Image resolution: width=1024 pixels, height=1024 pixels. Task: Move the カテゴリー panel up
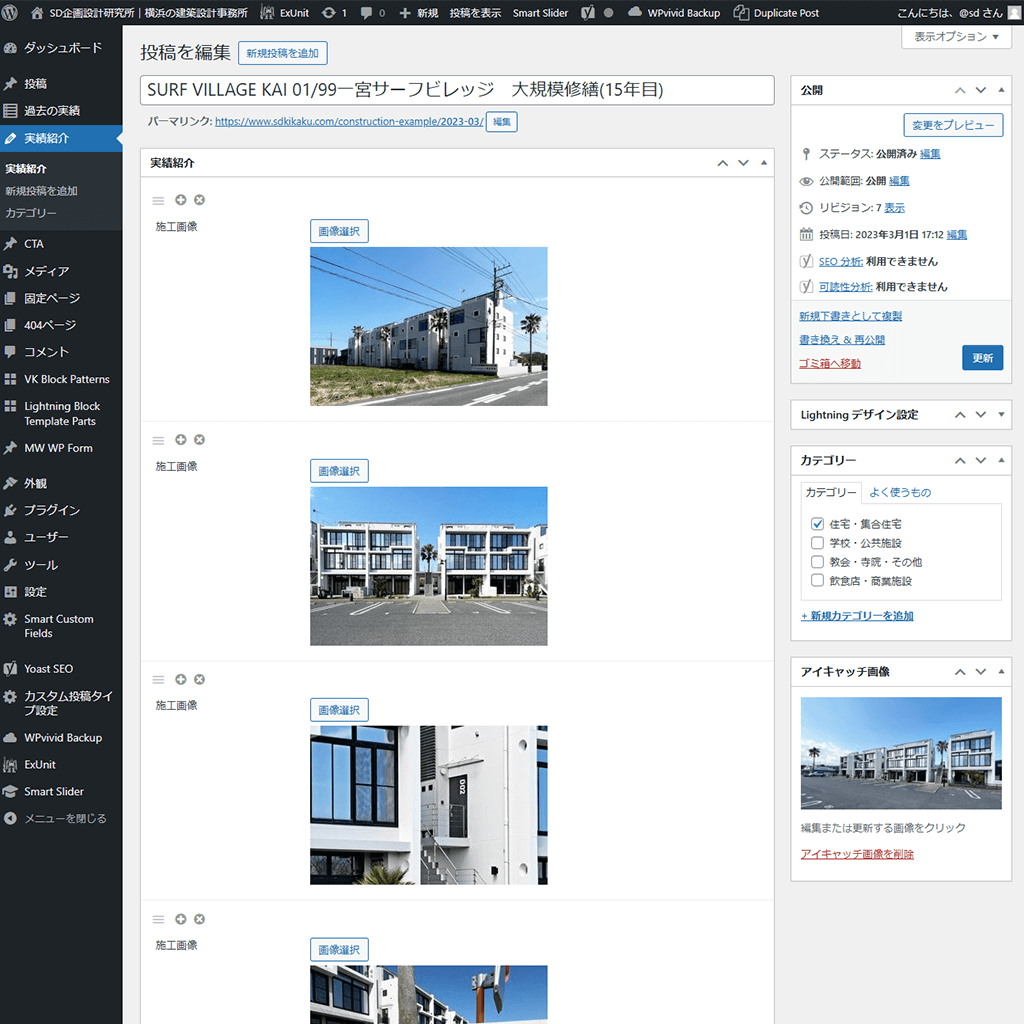[x=960, y=460]
